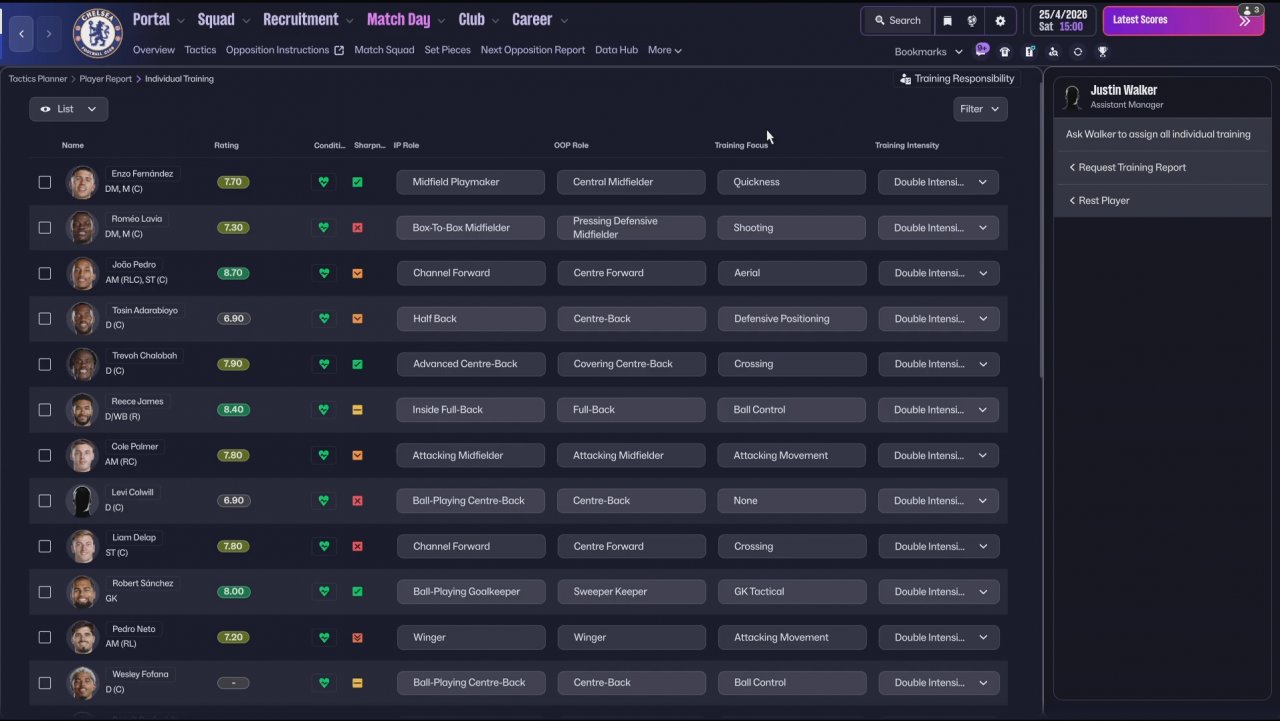
Task: Tick Enzo Fernández's row checkbox
Action: coord(44,182)
